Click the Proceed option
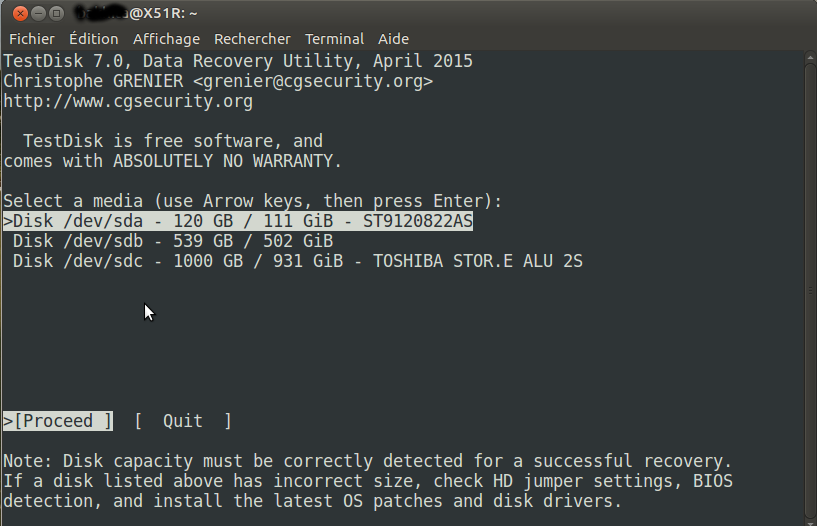This screenshot has width=817, height=526. coord(58,421)
